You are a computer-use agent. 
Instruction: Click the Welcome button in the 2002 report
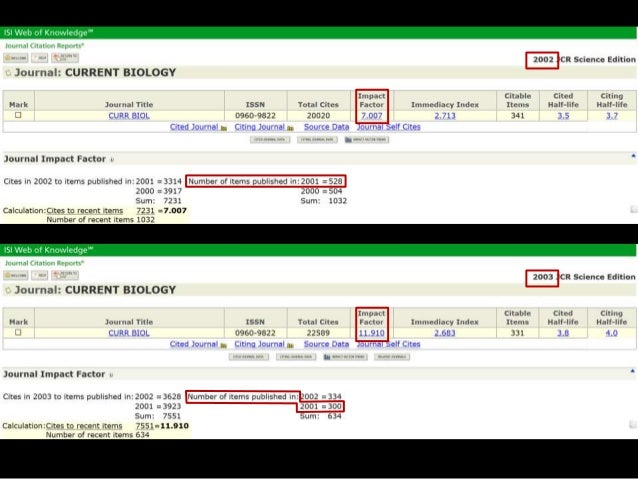[16, 58]
